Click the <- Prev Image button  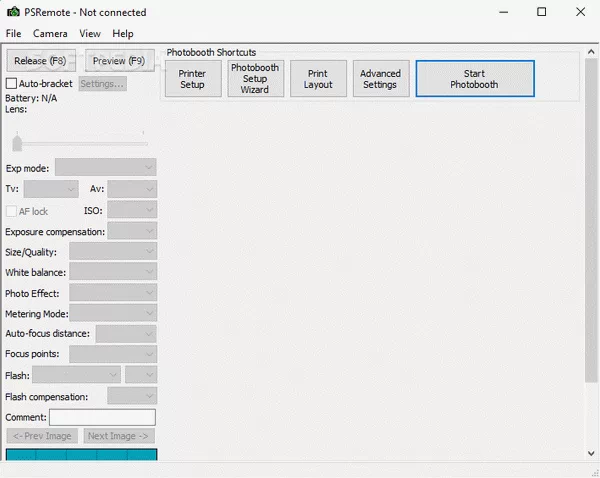click(42, 436)
